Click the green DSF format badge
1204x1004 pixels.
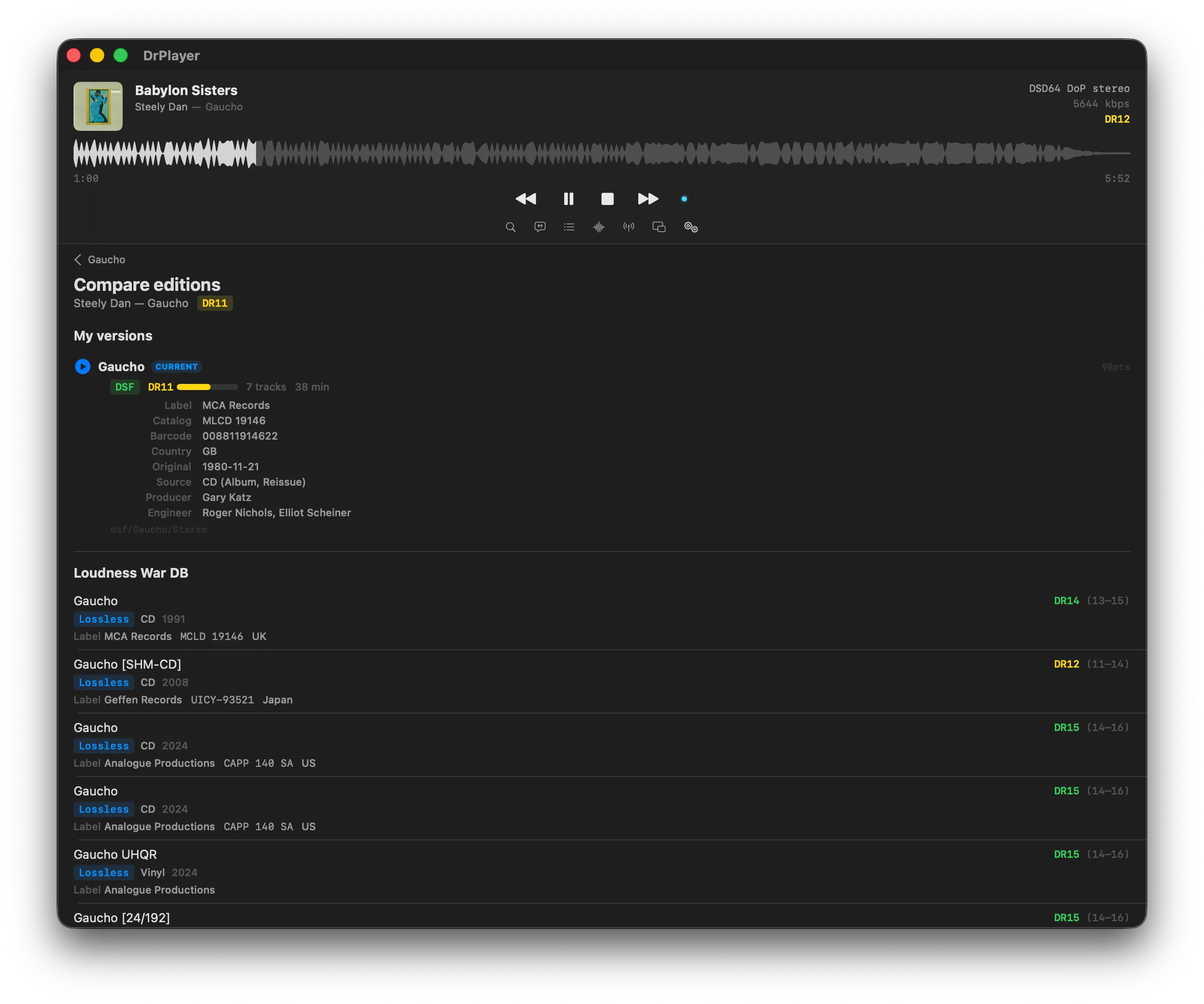click(124, 387)
